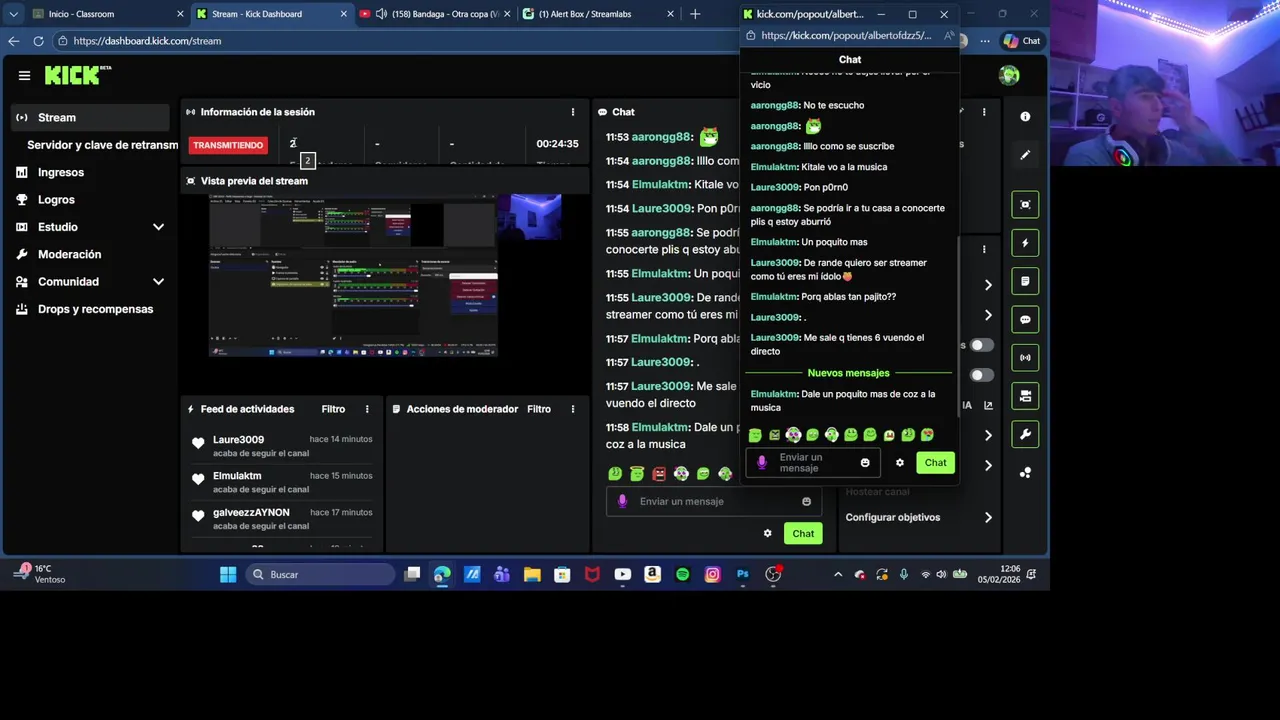Select the red angry emote in dashboard chat
The height and width of the screenshot is (720, 1280).
pyautogui.click(x=659, y=474)
